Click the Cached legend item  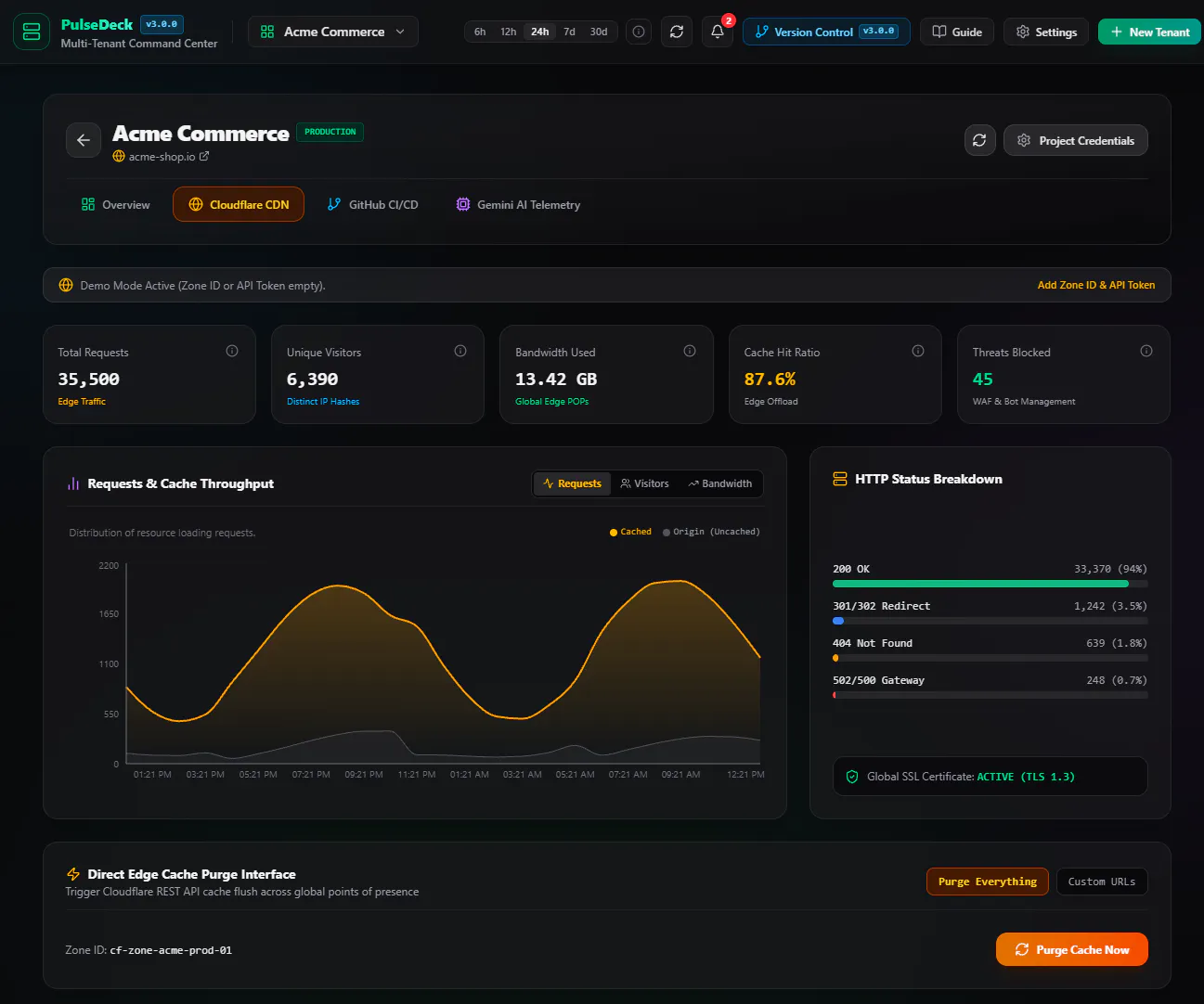point(630,532)
